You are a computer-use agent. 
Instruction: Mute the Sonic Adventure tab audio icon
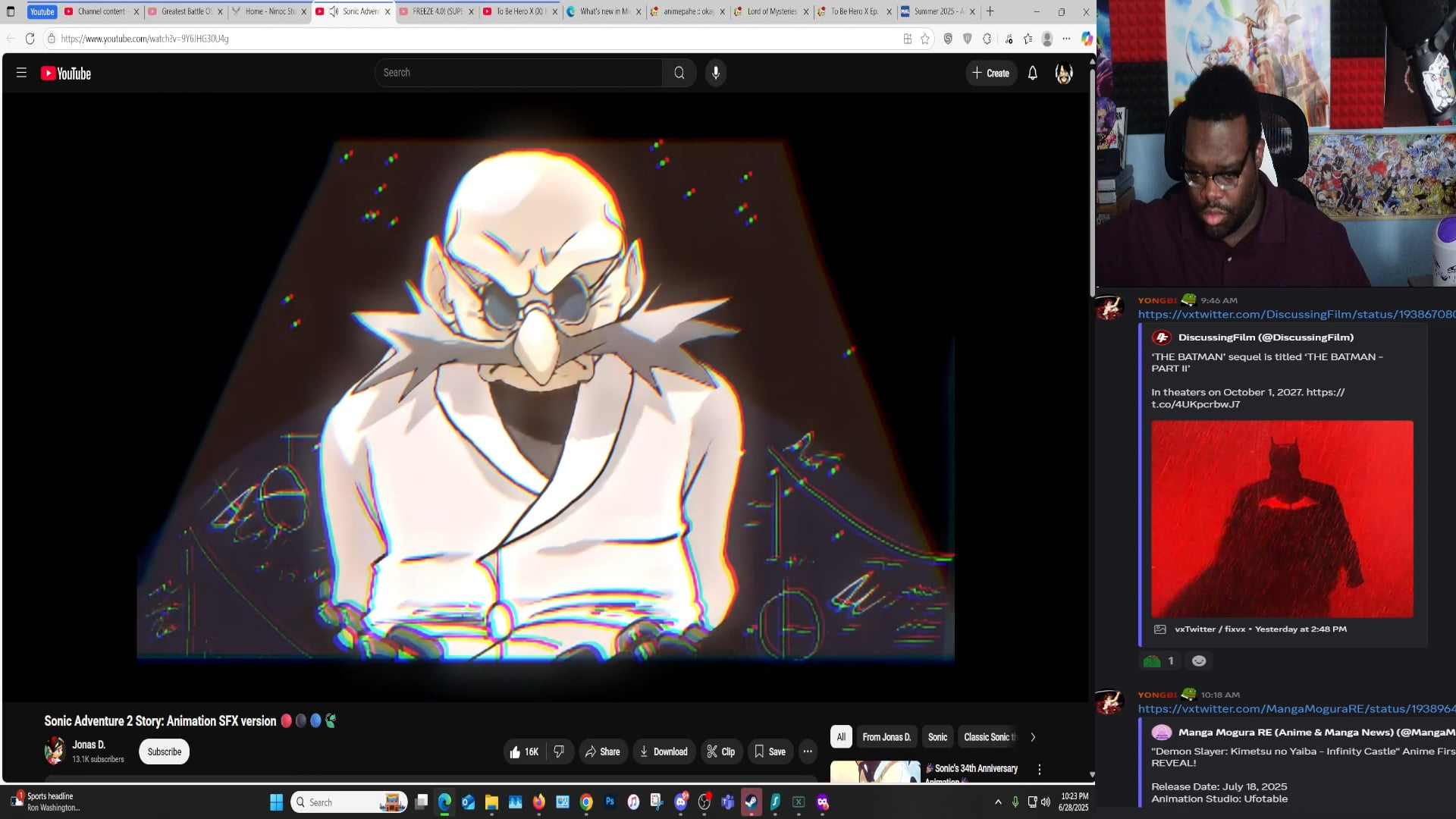click(x=334, y=11)
